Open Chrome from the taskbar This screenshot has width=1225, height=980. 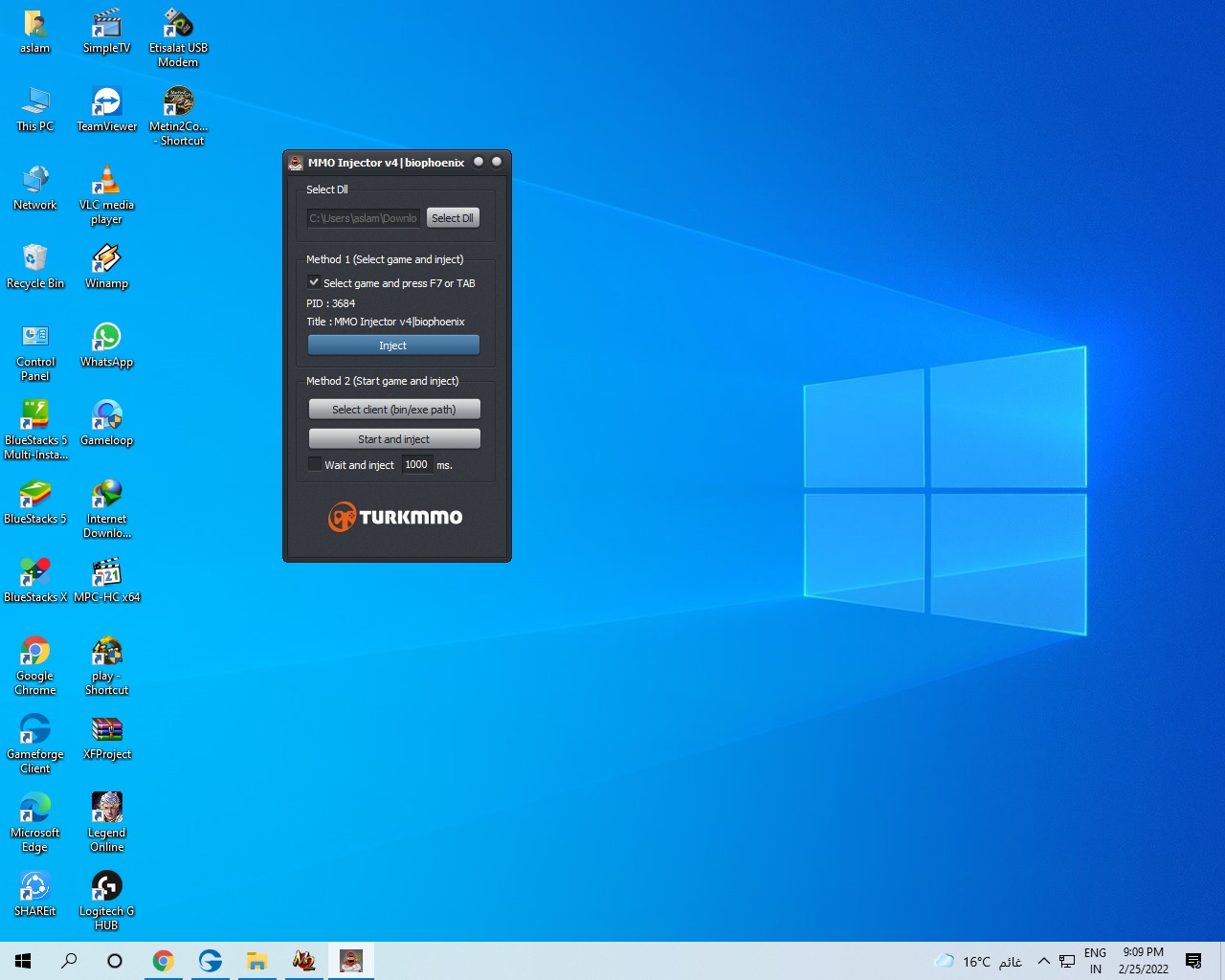point(164,961)
